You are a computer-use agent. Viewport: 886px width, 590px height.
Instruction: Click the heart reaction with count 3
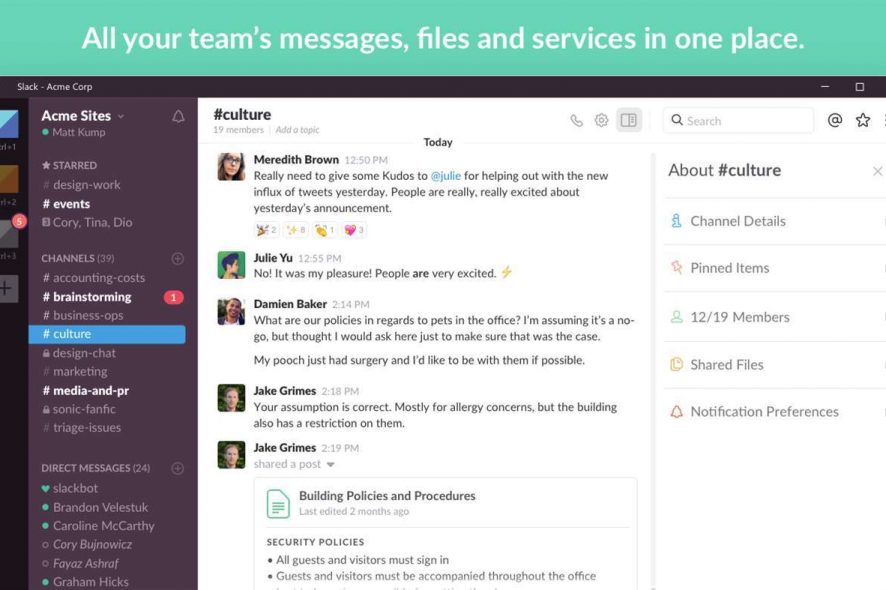click(354, 230)
